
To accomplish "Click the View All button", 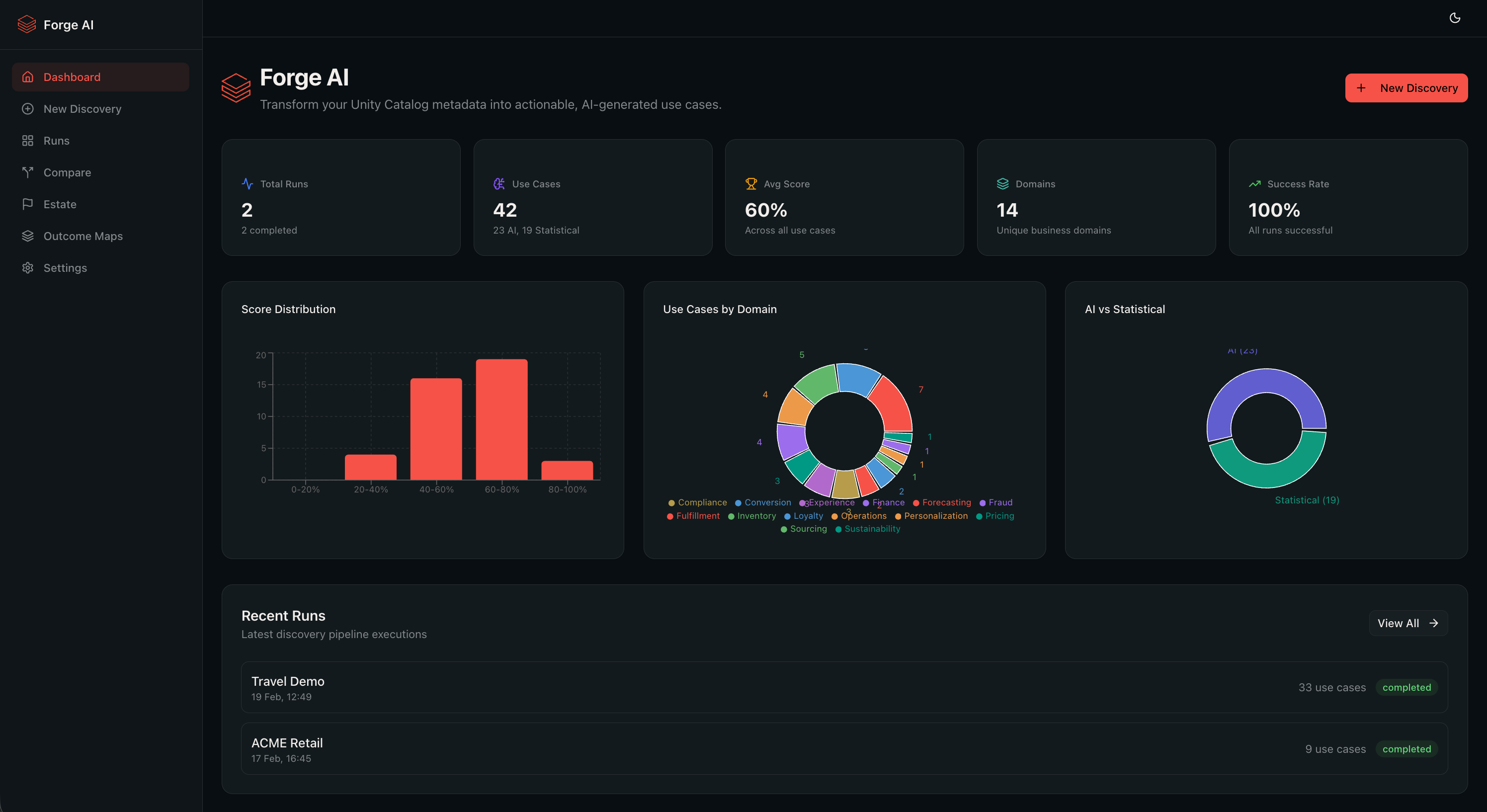I will click(x=1408, y=623).
